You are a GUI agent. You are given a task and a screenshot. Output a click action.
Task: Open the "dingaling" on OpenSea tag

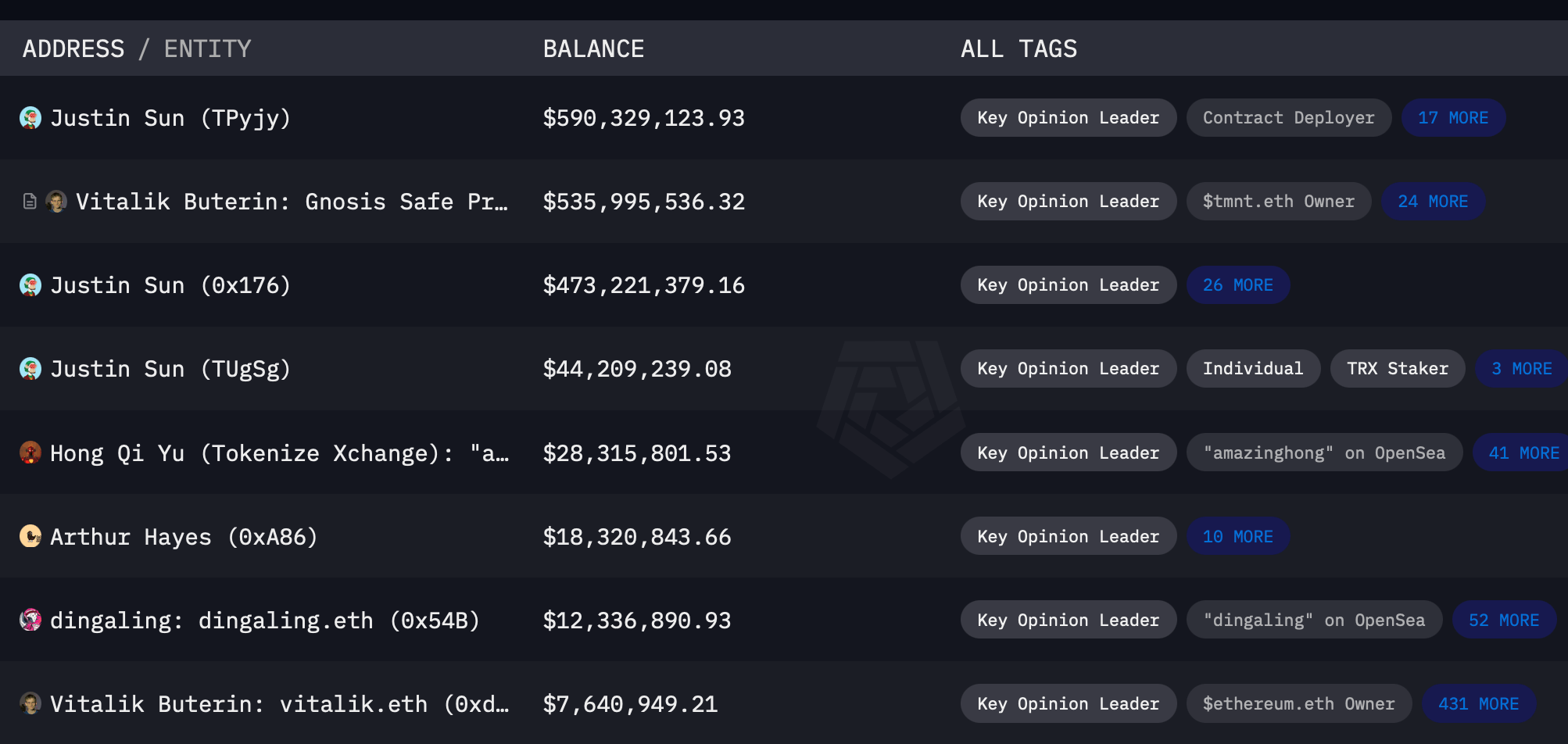click(1314, 620)
